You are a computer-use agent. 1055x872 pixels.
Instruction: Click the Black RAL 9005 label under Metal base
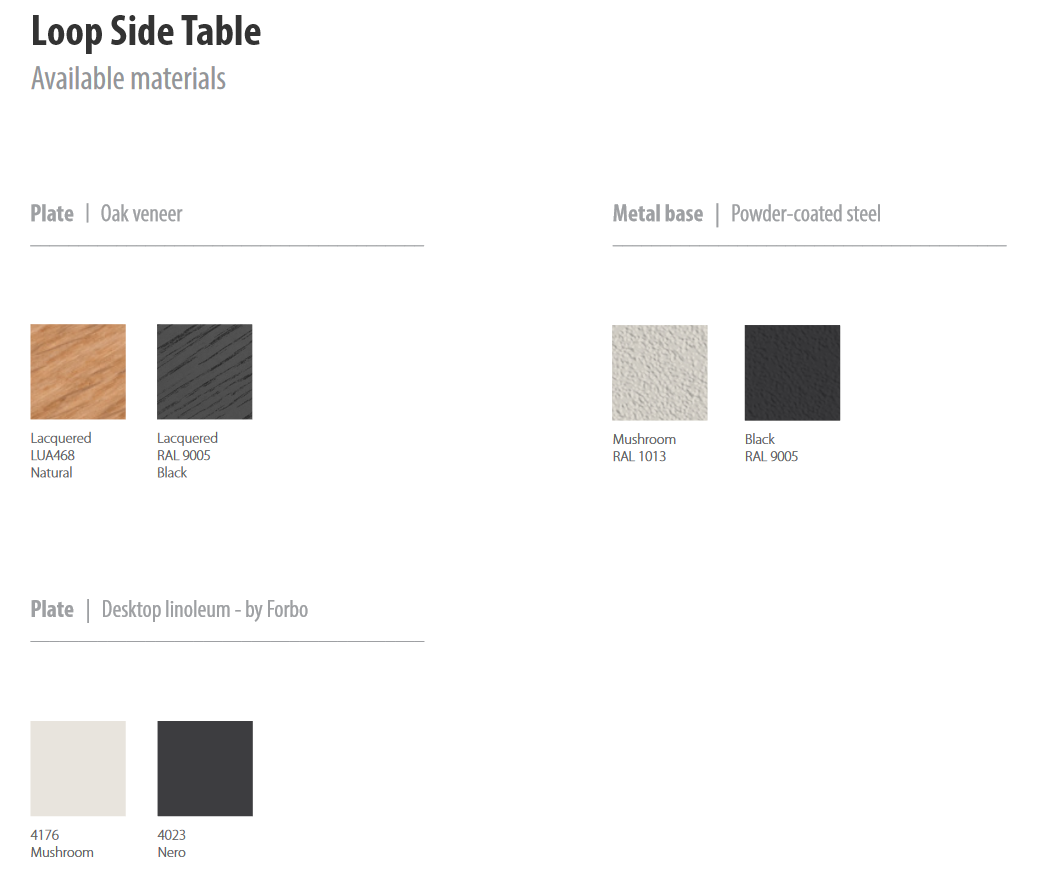[x=771, y=448]
